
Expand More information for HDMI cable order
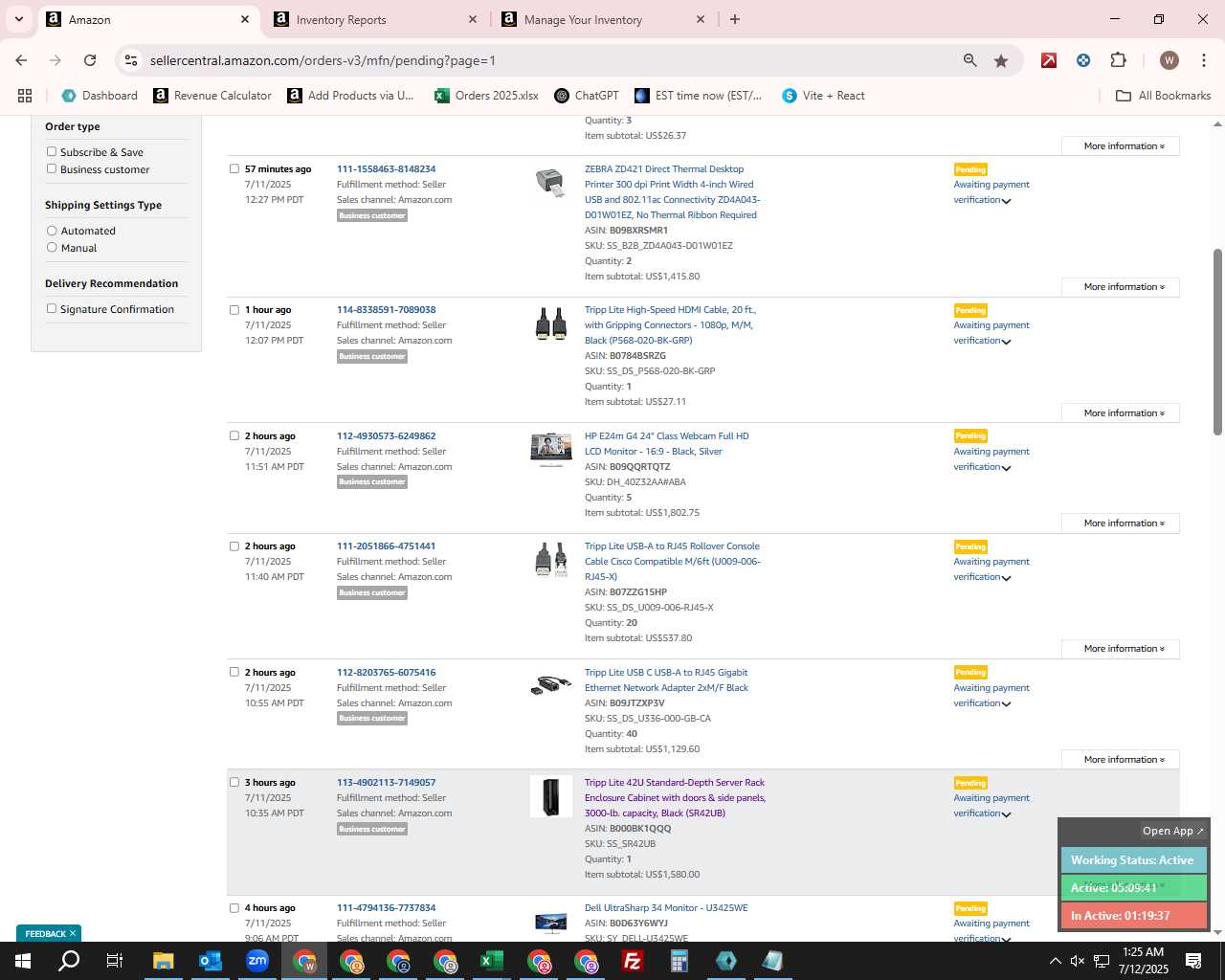click(1121, 413)
